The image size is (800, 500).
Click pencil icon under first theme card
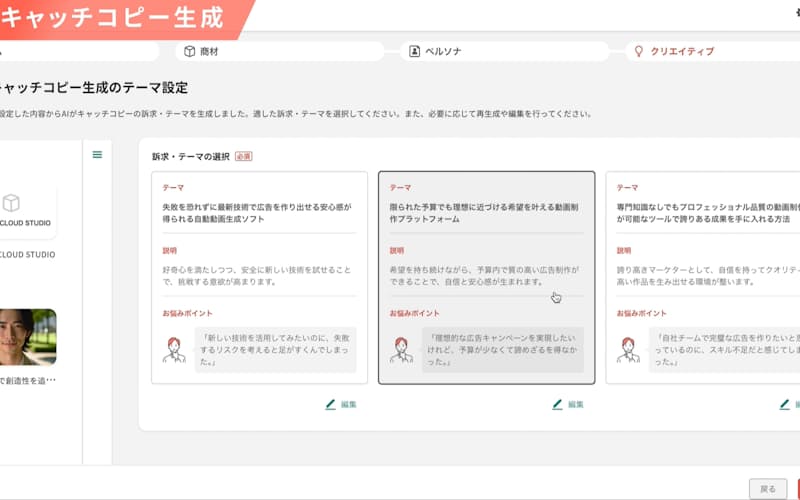[x=331, y=405]
